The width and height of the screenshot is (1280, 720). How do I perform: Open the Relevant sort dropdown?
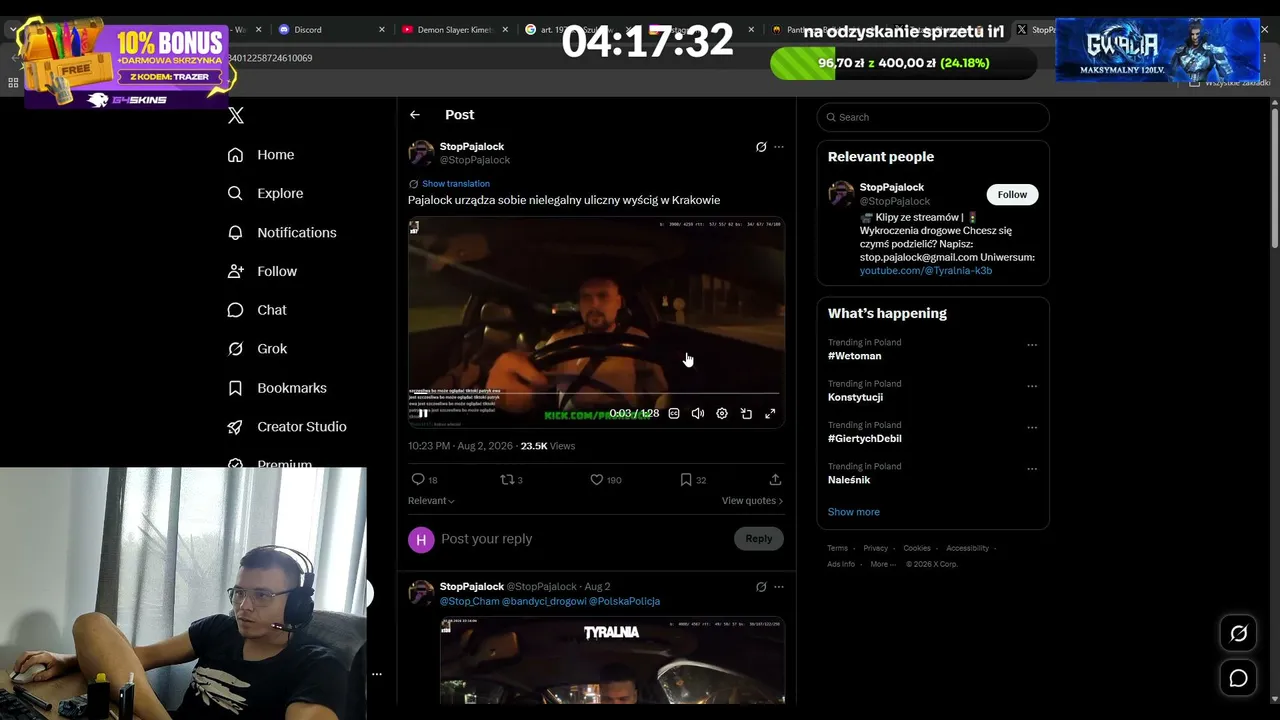pyautogui.click(x=431, y=501)
